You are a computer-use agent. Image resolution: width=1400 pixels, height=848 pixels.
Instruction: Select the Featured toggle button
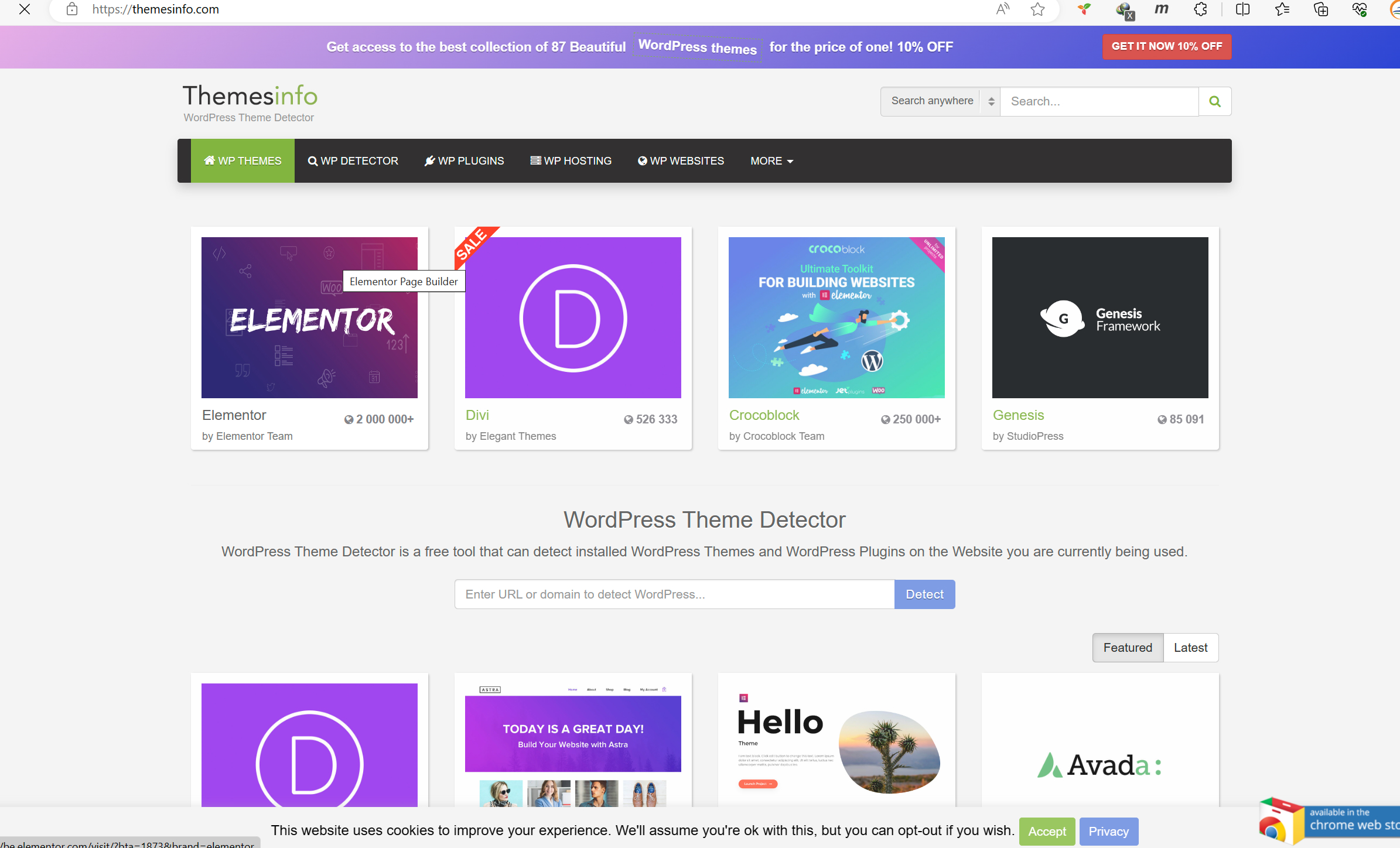[x=1127, y=647]
